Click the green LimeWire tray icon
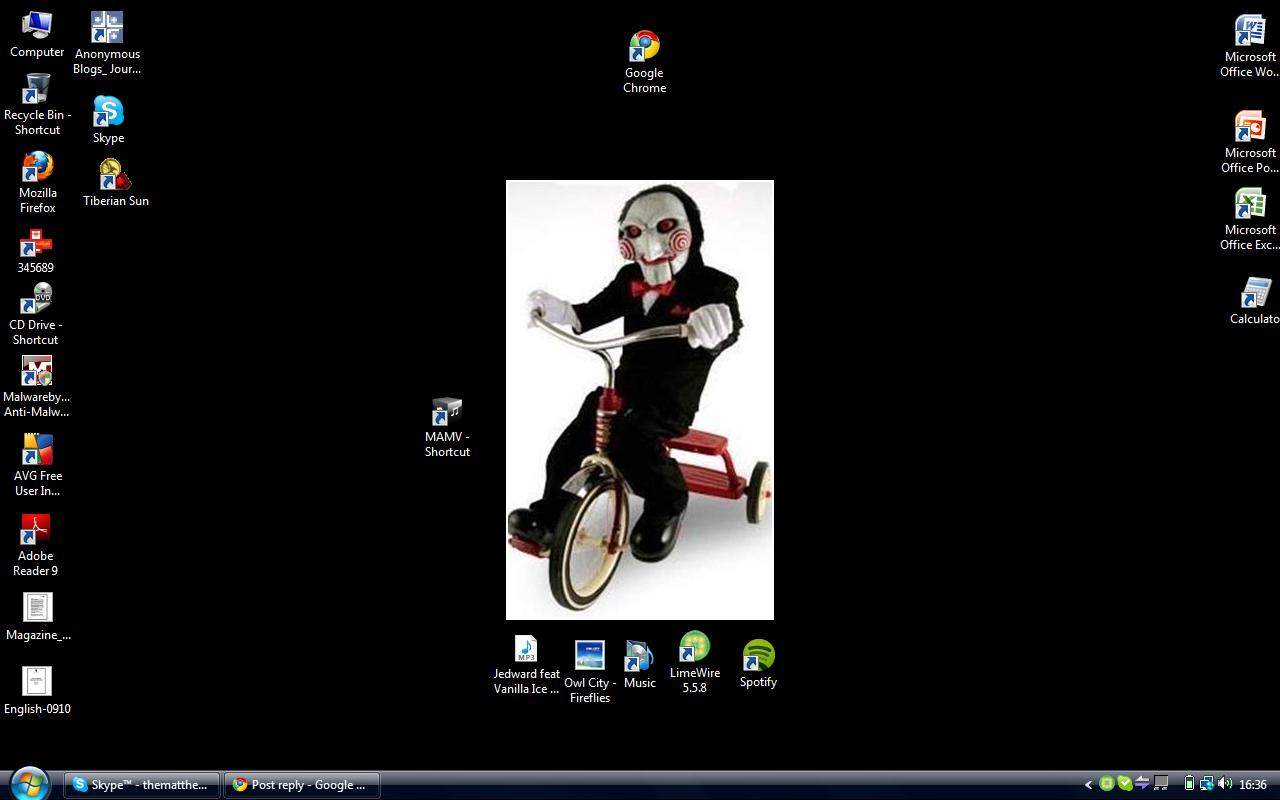Screen dimensions: 1280x800 pyautogui.click(x=1107, y=784)
